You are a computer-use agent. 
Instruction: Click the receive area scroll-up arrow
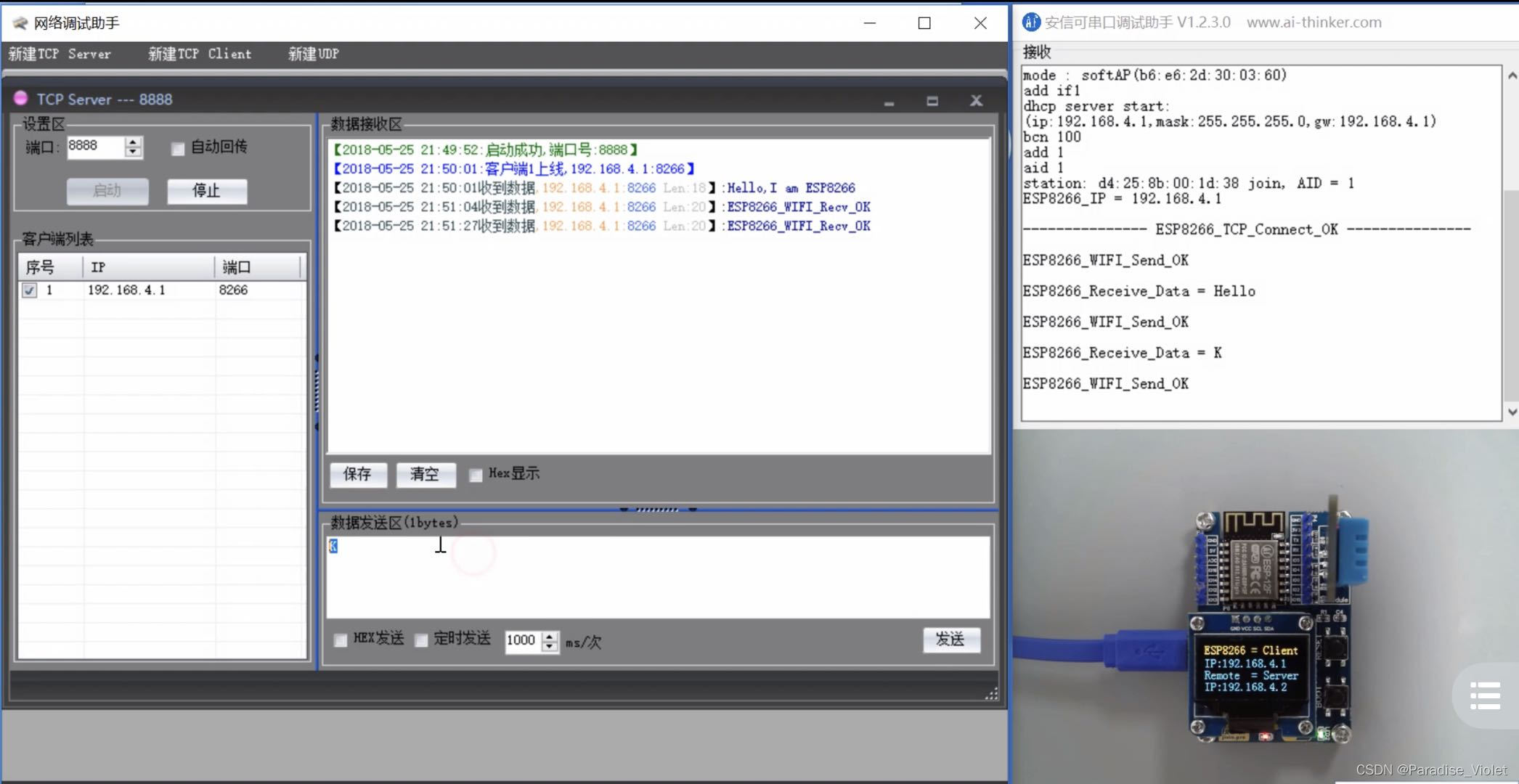[x=1511, y=73]
